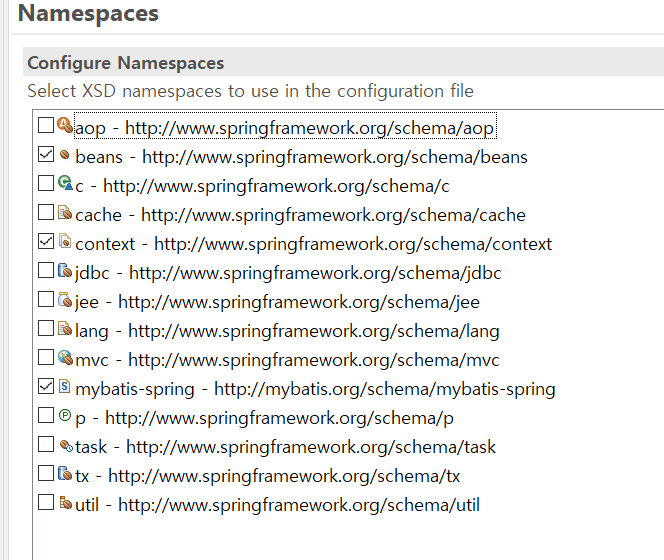Select the task schema row text
Screen dimensions: 664x560
click(286, 447)
